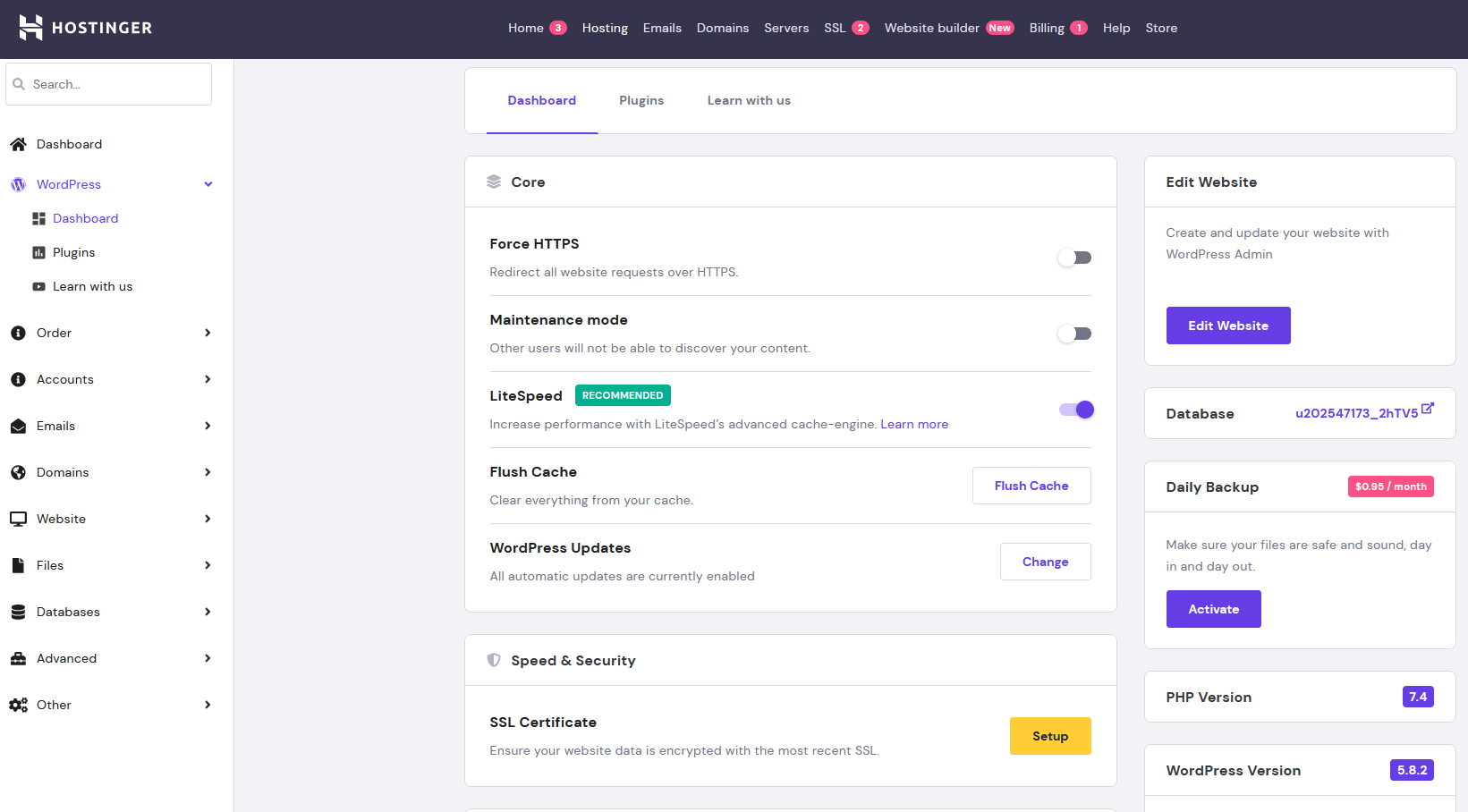Click the Hostinger logo icon
The height and width of the screenshot is (812, 1468).
click(x=31, y=28)
